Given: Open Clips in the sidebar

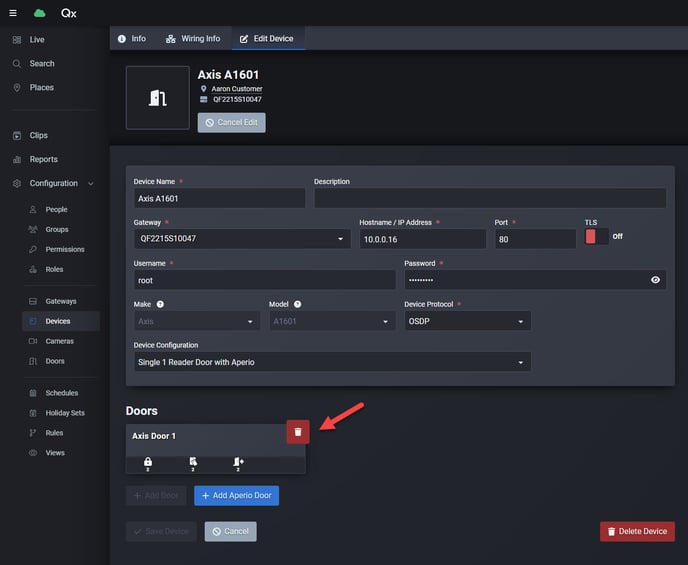Looking at the screenshot, I should point(38,136).
